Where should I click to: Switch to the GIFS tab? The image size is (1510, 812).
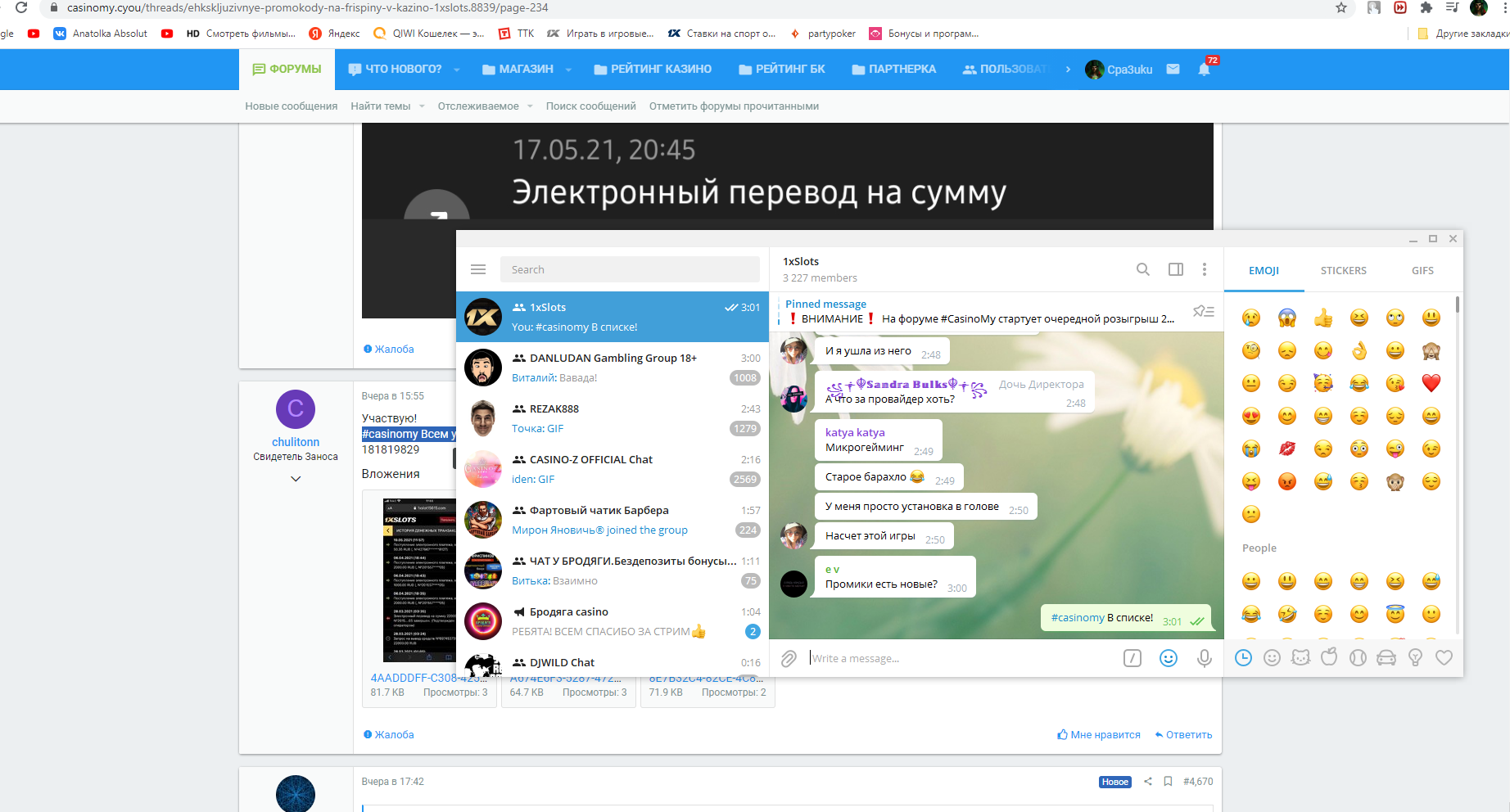[x=1422, y=270]
